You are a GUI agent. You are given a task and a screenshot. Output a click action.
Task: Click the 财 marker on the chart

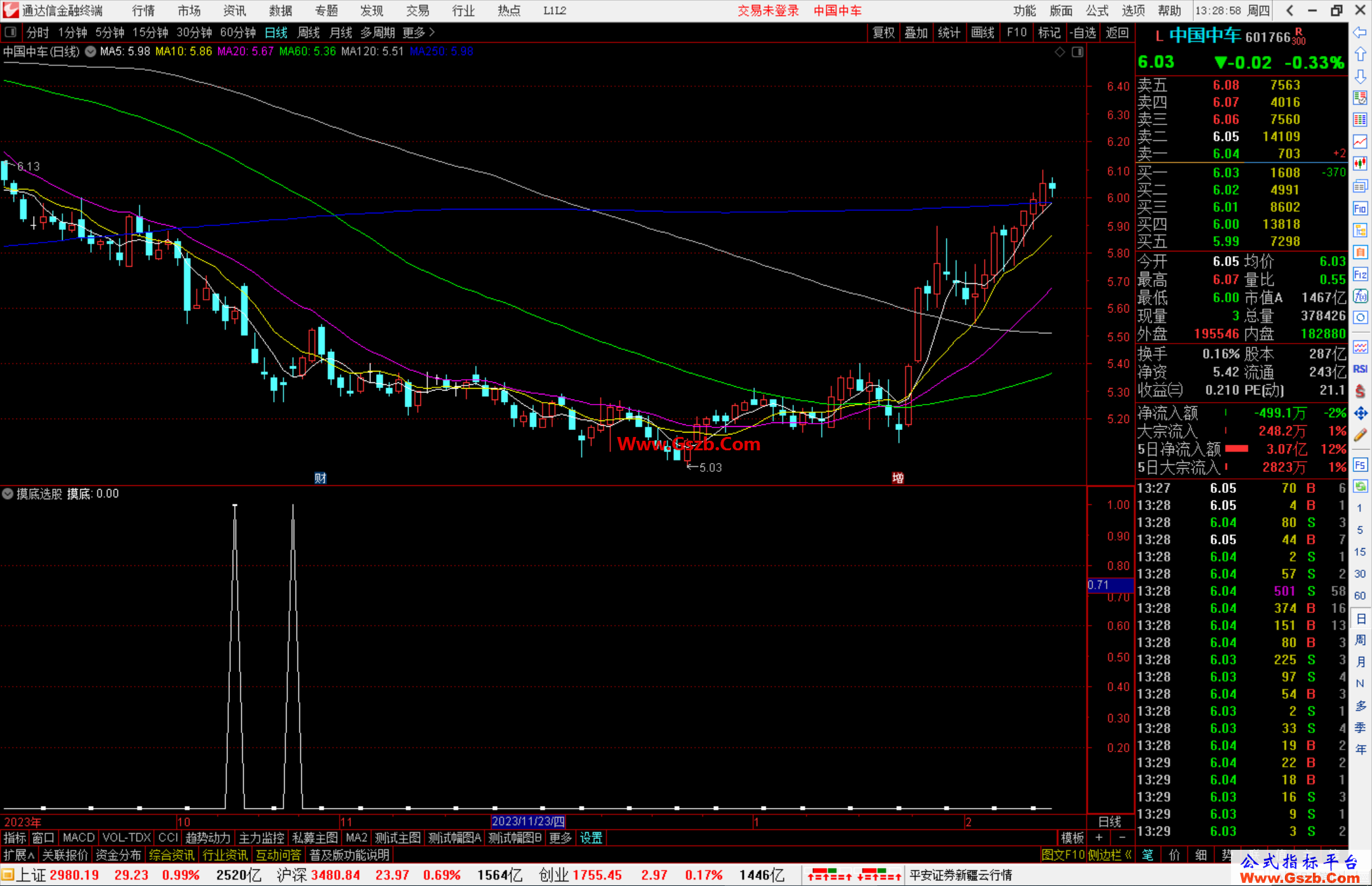coord(320,478)
